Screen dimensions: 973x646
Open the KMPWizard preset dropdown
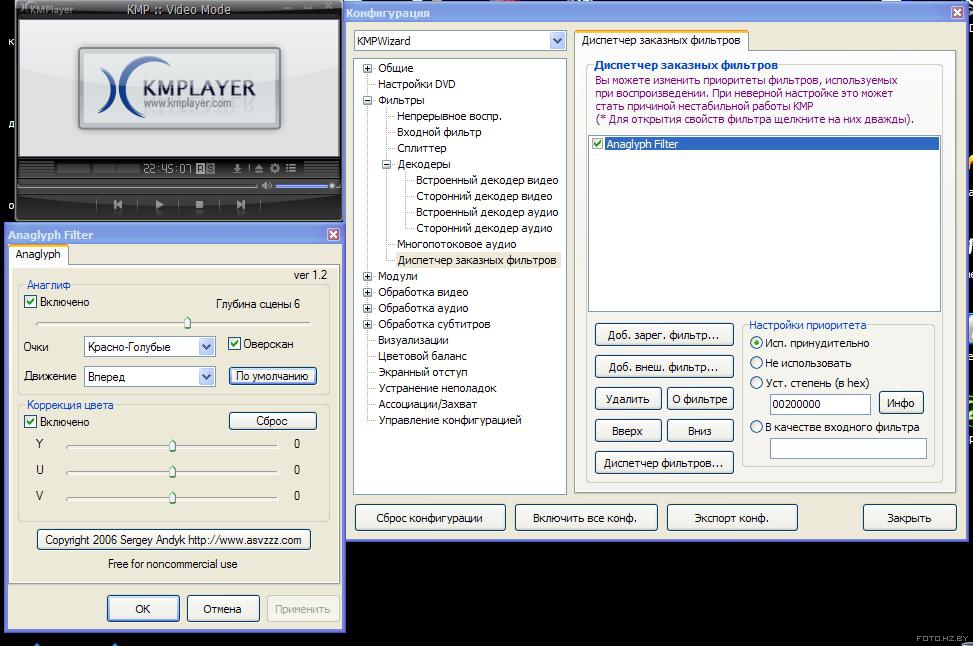[x=557, y=41]
